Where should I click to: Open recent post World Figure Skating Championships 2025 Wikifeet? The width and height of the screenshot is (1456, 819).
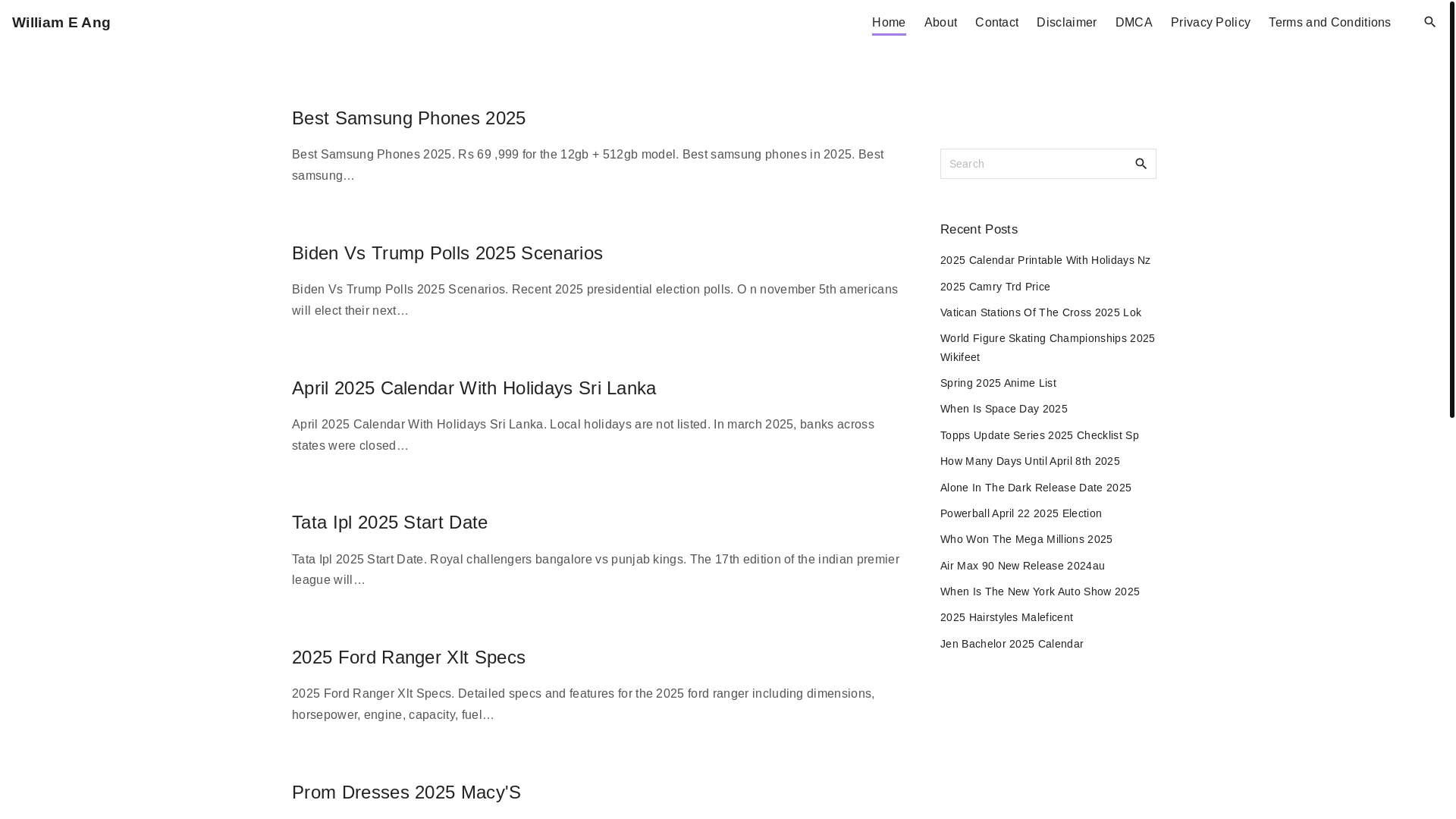click(1047, 347)
